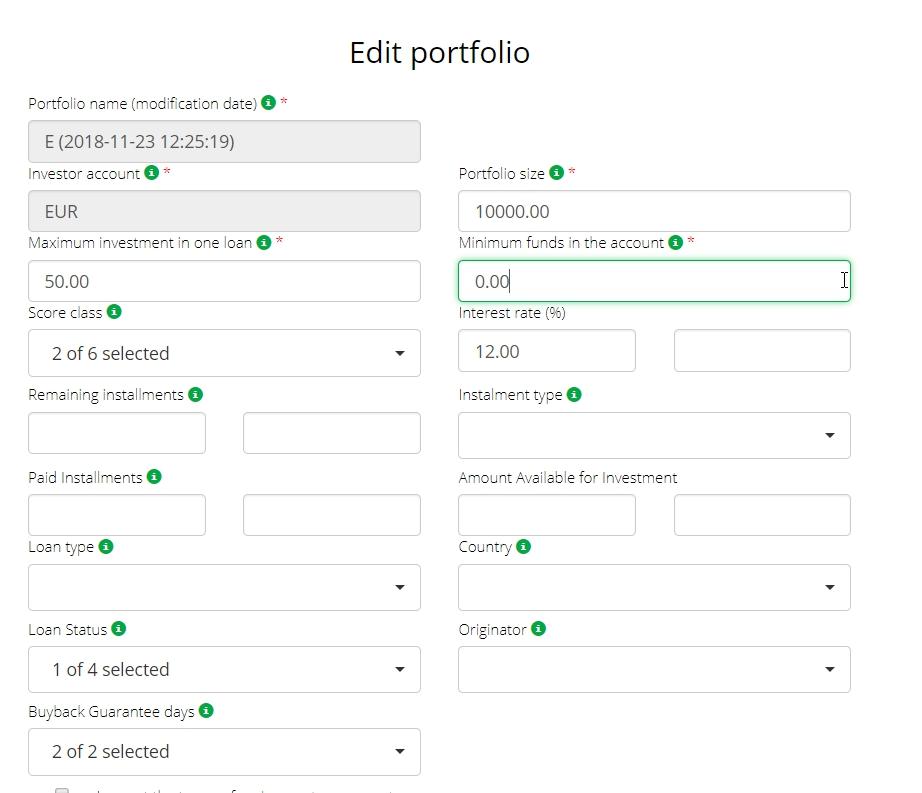922x793 pixels.
Task: Open the Score class dropdown
Action: 224,353
